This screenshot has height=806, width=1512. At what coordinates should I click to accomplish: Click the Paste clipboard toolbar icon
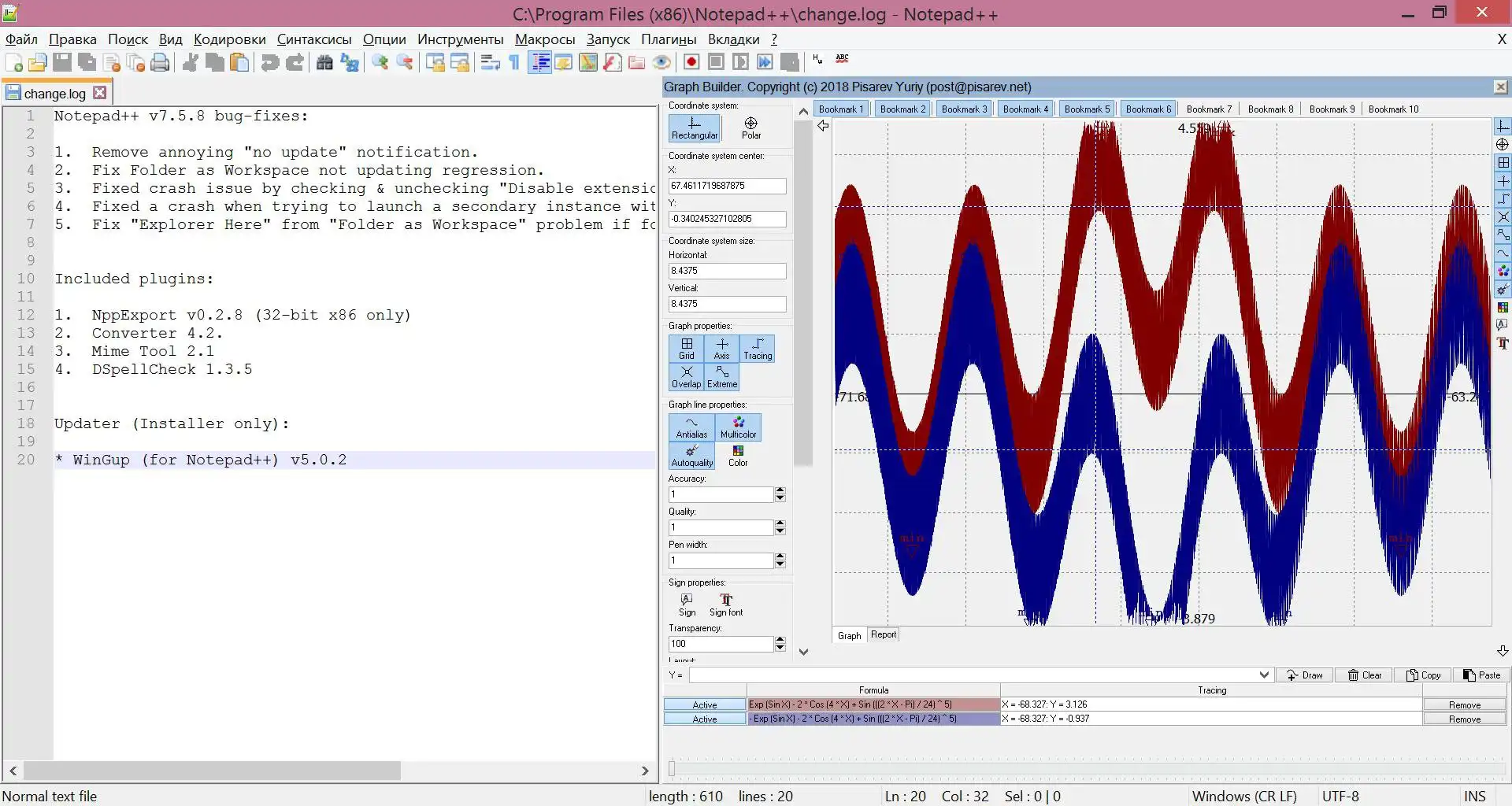point(239,63)
